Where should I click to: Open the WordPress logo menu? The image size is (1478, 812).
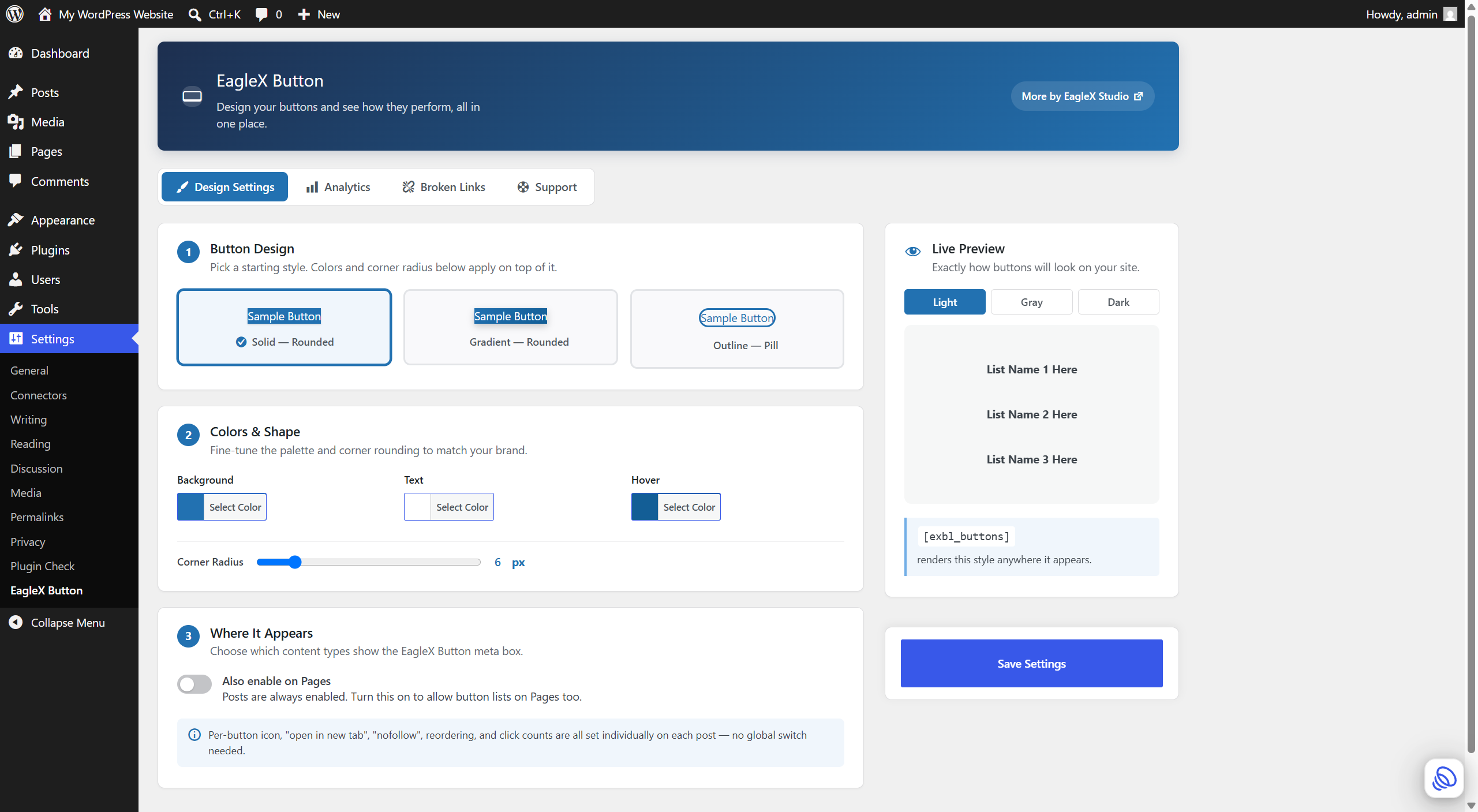(x=14, y=14)
